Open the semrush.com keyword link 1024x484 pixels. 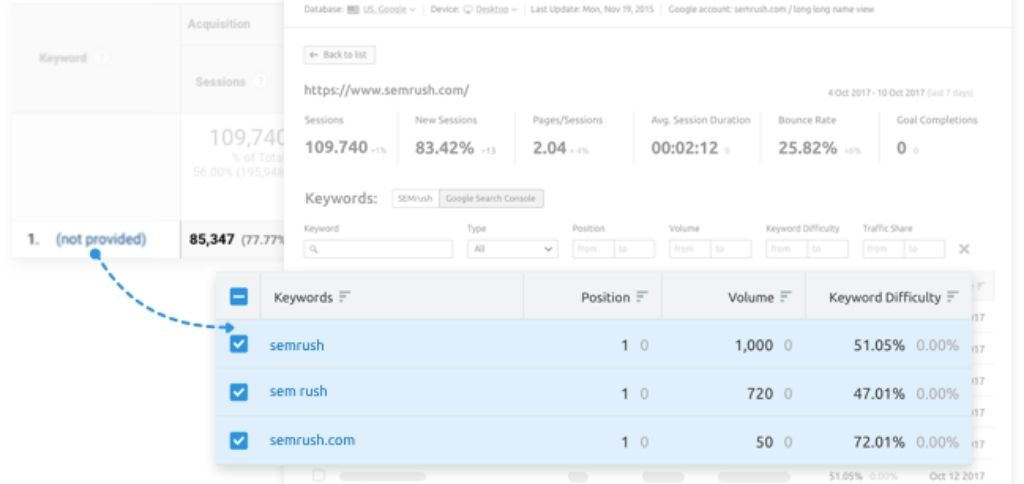tap(312, 440)
